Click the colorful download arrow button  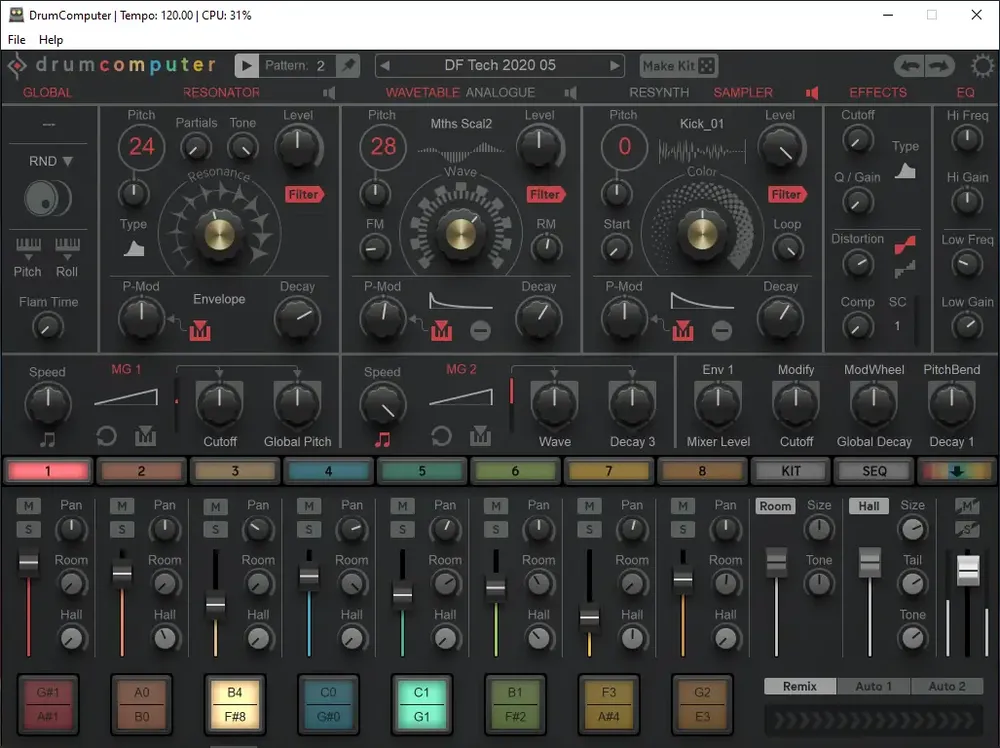pyautogui.click(x=957, y=471)
